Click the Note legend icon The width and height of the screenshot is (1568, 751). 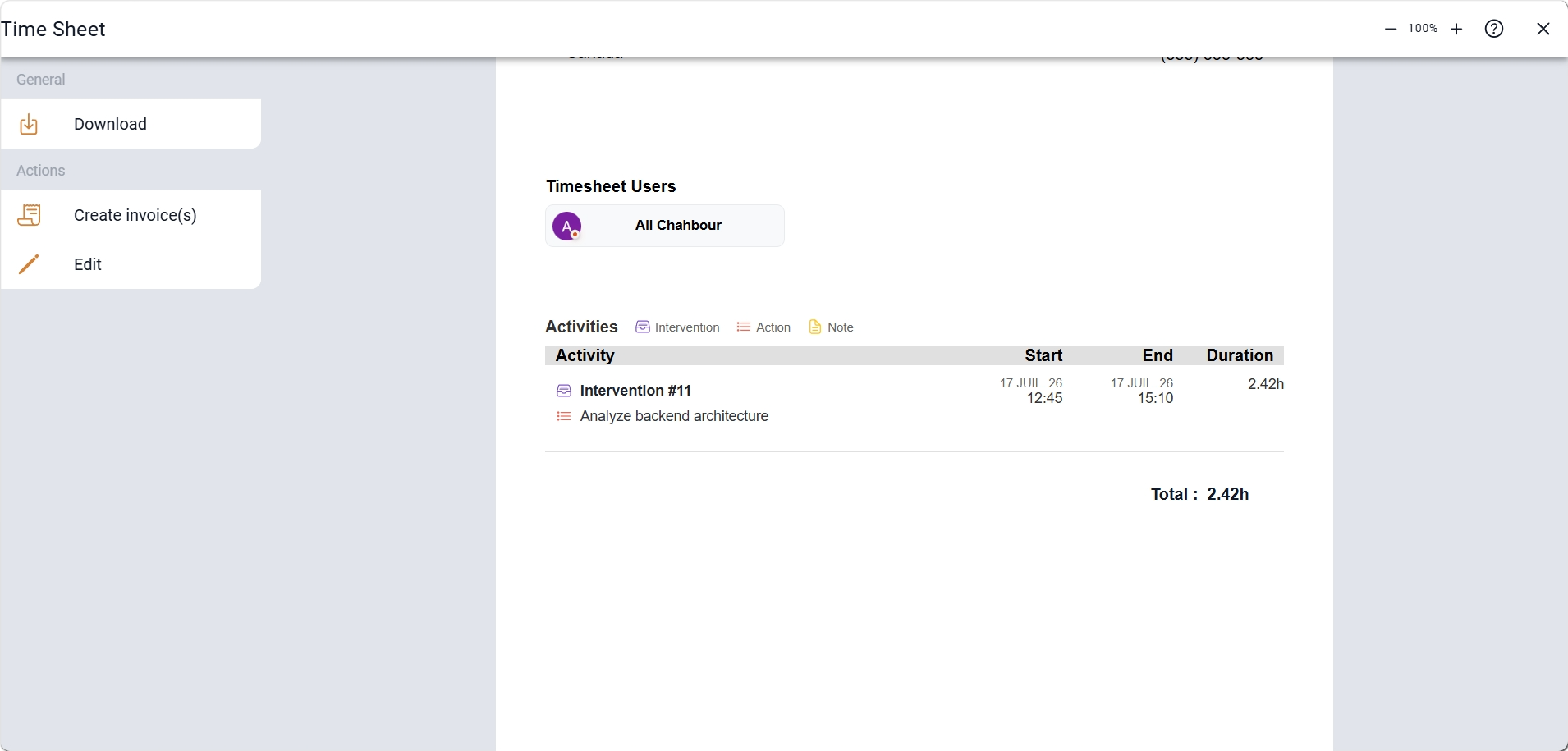[815, 327]
